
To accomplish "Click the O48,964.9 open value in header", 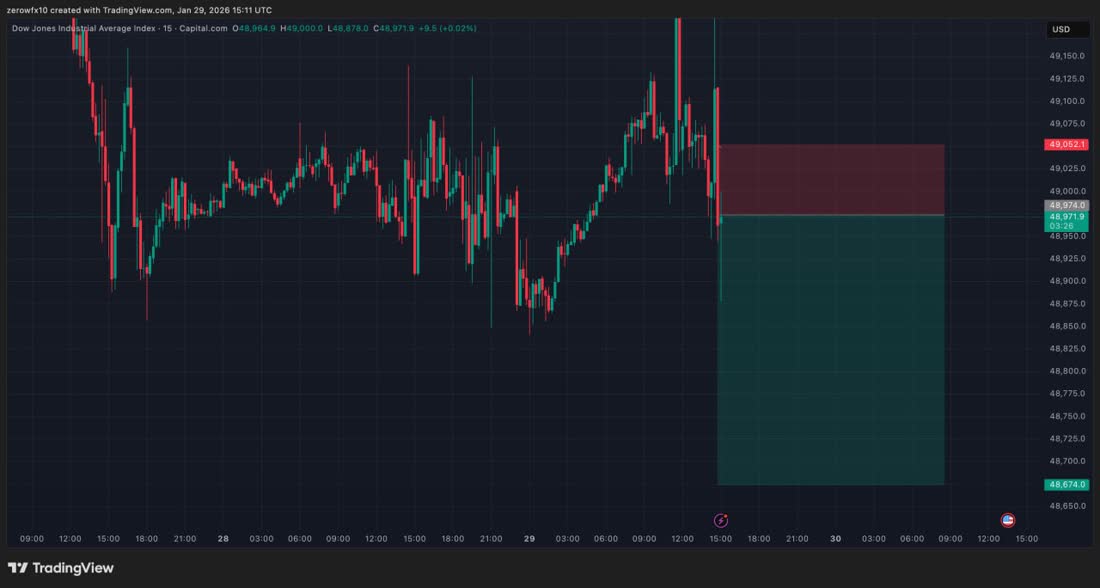I will (254, 29).
